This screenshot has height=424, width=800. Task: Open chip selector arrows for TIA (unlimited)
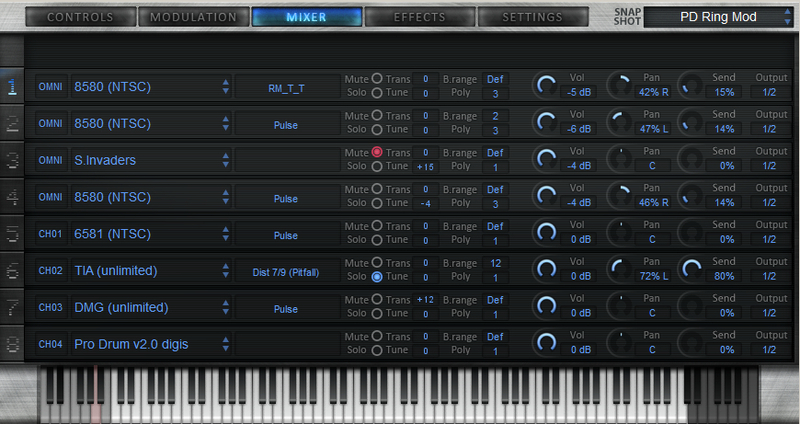click(x=226, y=270)
